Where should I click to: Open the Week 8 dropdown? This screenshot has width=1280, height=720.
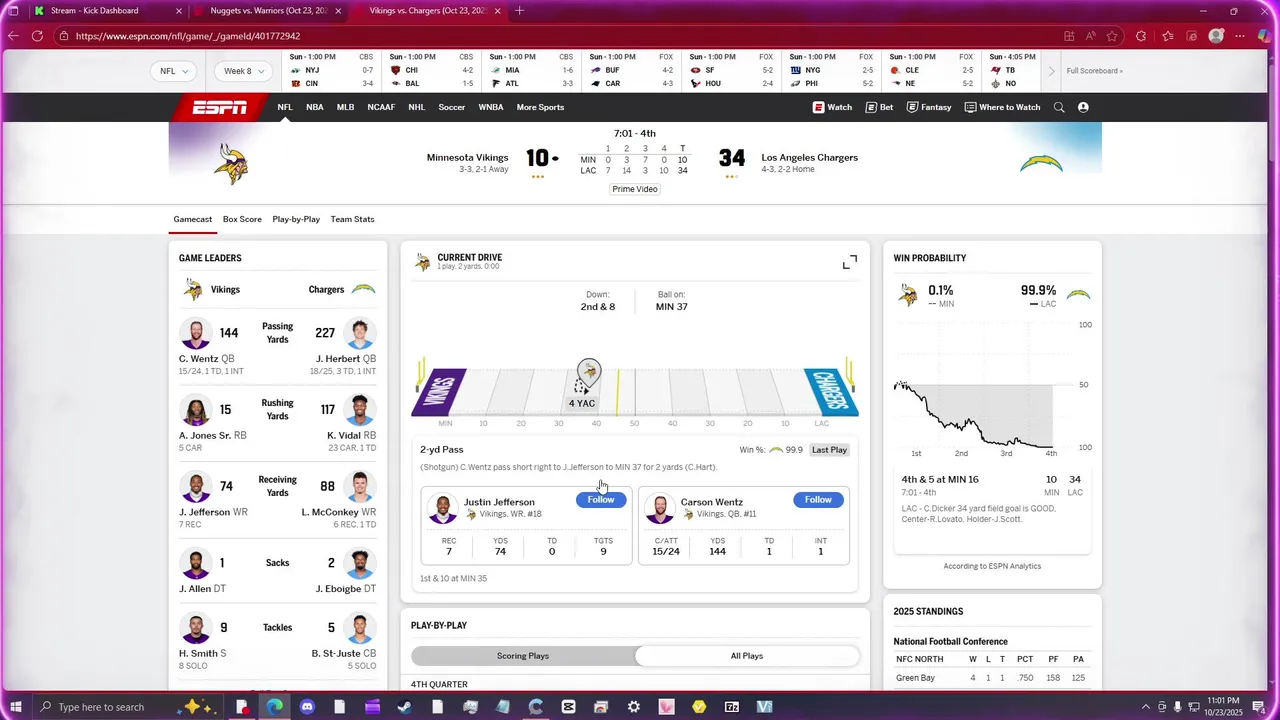[x=245, y=71]
